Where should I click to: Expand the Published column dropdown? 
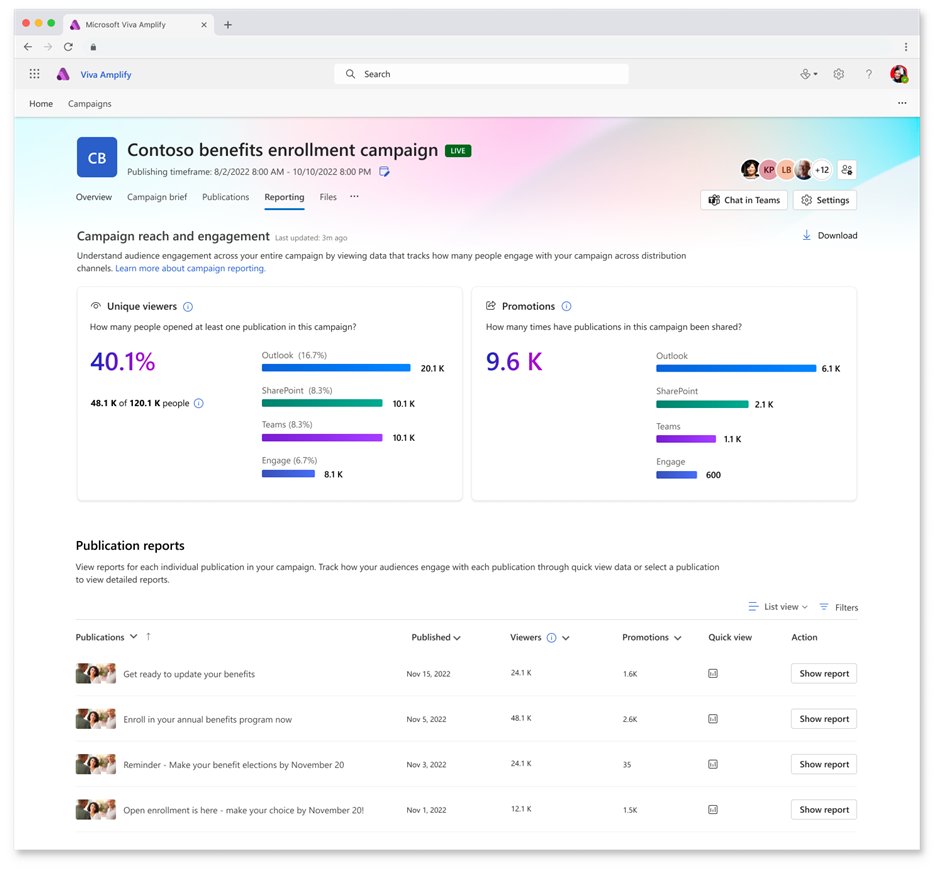coord(437,637)
